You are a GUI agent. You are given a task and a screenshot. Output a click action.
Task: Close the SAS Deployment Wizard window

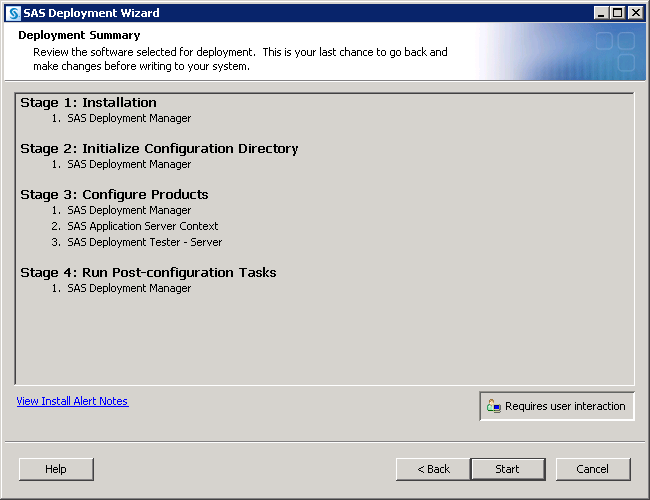634,13
